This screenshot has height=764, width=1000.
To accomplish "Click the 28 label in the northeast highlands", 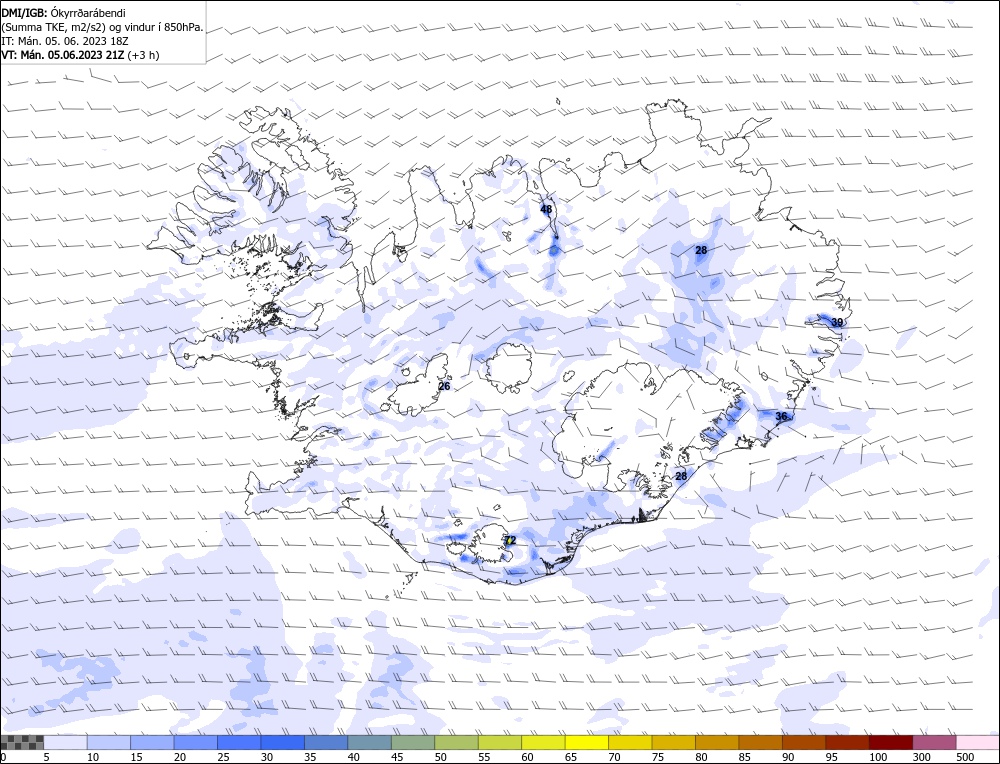I will pos(701,251).
